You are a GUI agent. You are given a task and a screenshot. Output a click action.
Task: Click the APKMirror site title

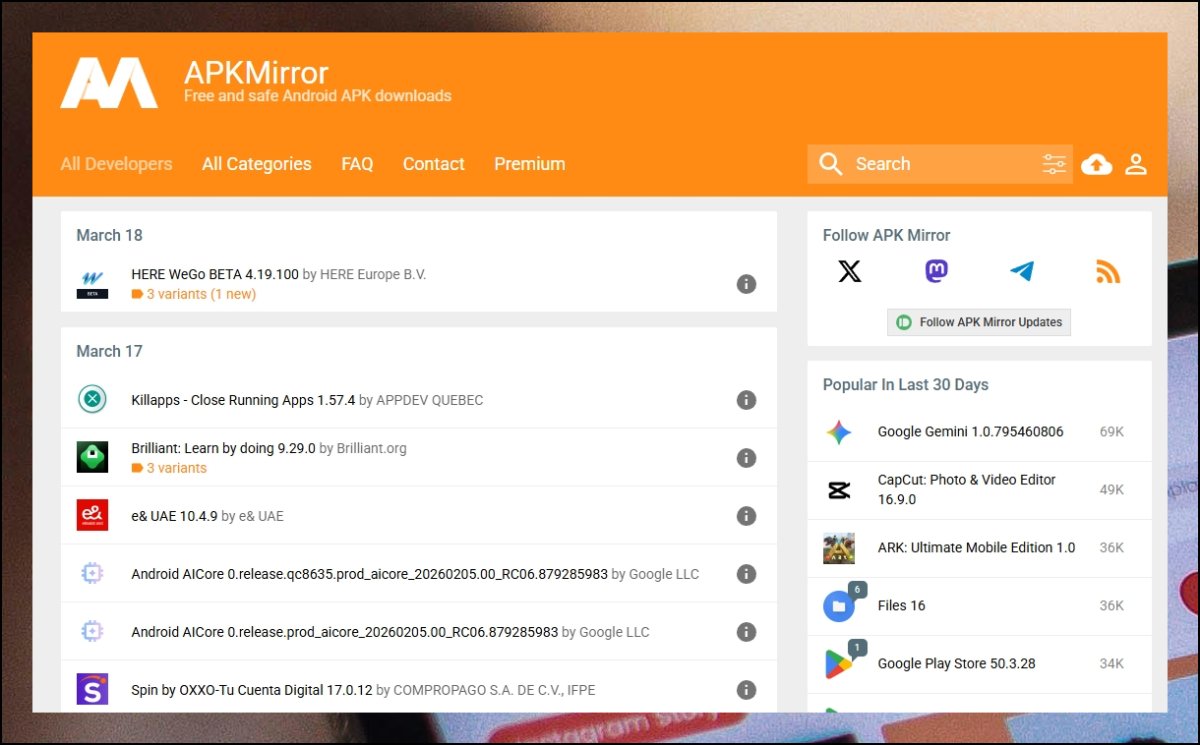tap(256, 72)
